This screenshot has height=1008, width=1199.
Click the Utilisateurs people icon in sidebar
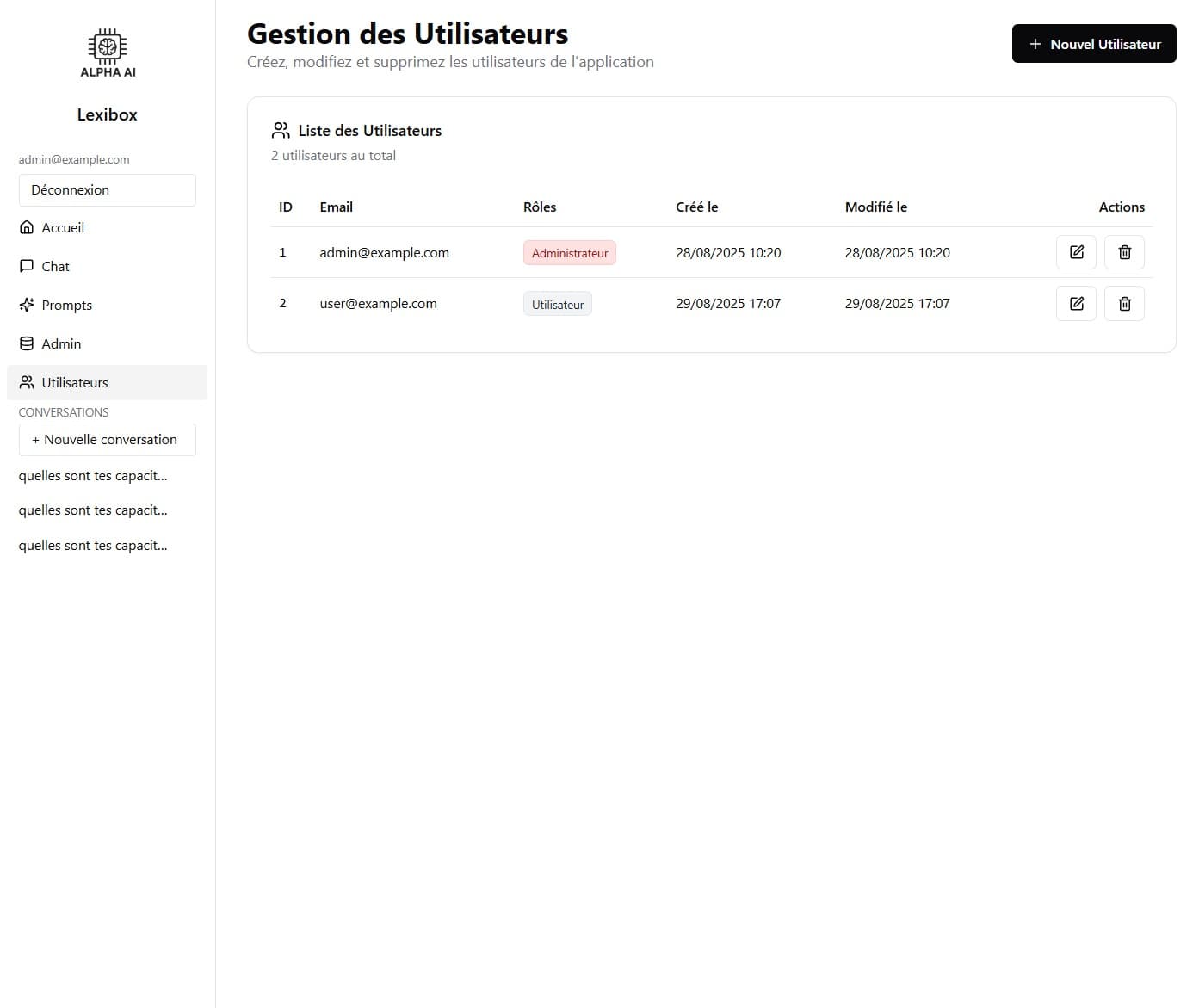click(x=27, y=382)
